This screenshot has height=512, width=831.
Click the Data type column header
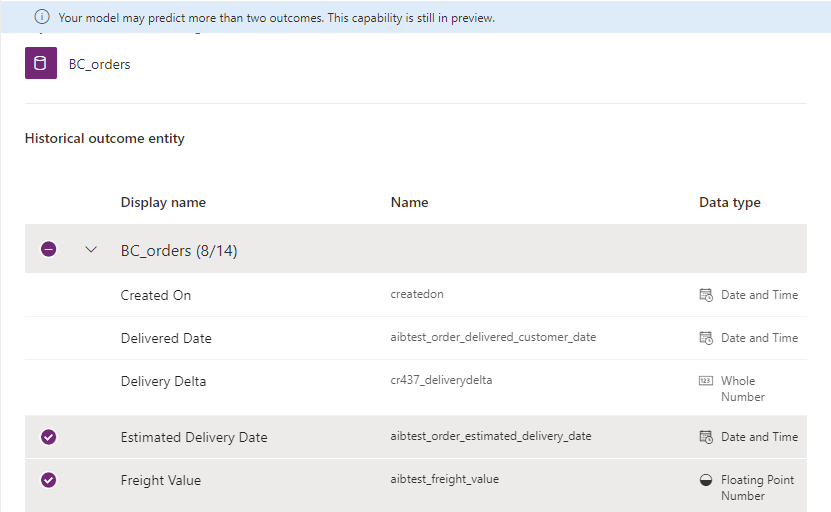tap(729, 202)
